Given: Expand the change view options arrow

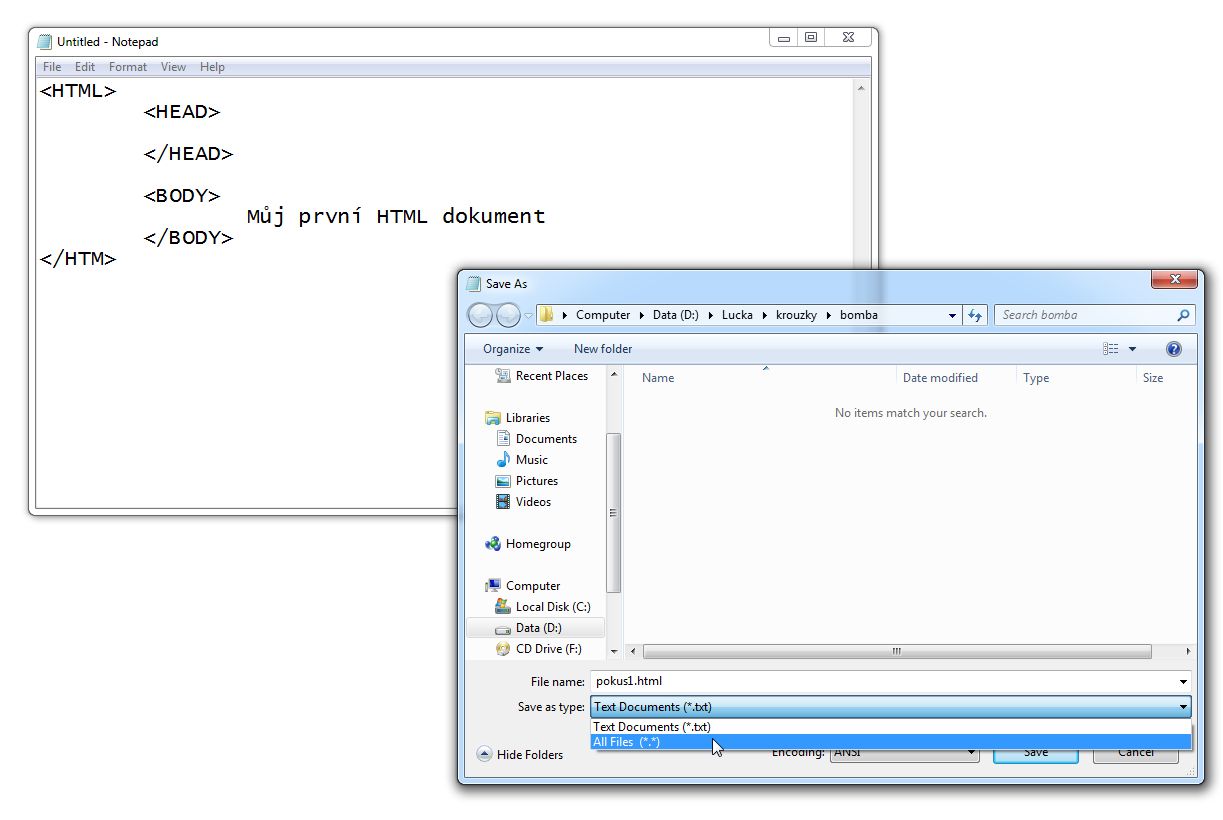Looking at the screenshot, I should pos(1133,349).
